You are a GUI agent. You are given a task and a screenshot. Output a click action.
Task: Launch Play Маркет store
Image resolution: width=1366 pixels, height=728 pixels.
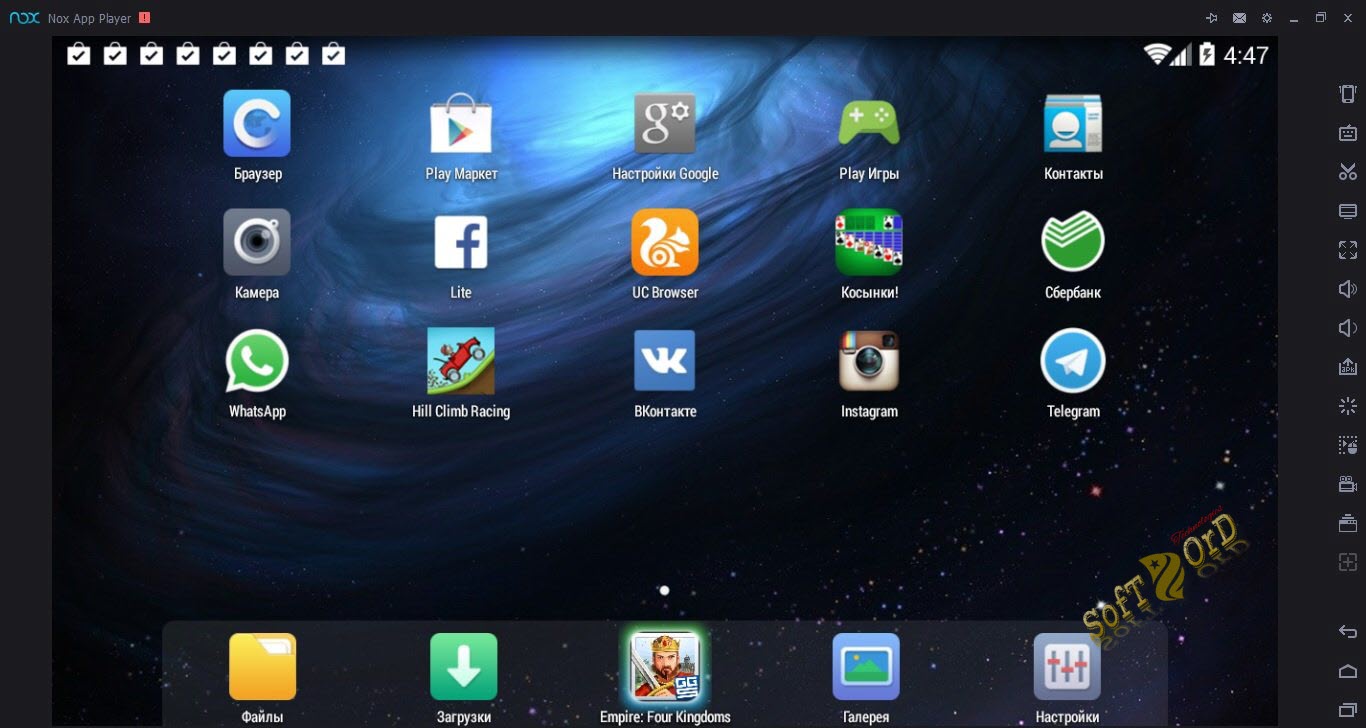click(x=461, y=124)
